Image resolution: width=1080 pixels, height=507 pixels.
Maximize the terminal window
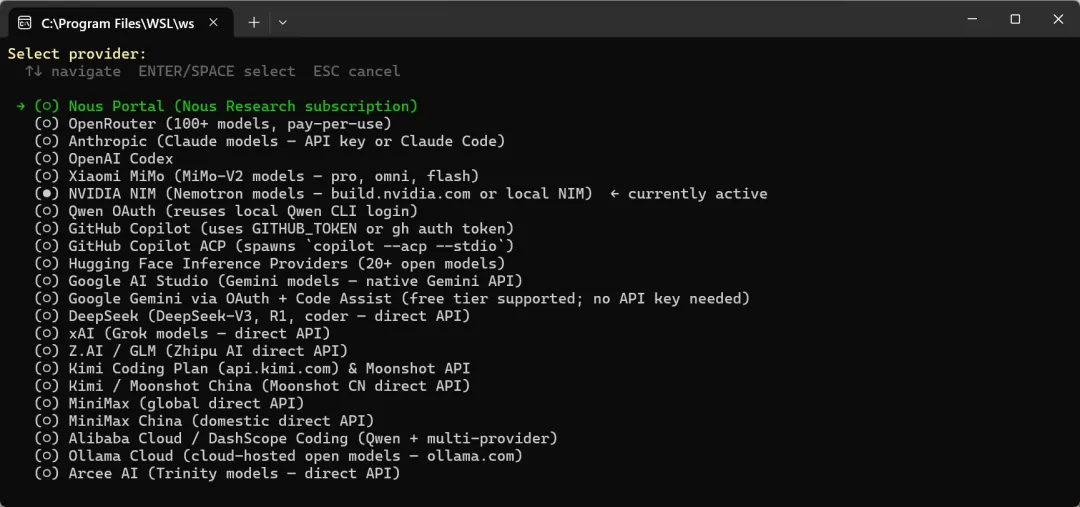click(x=1015, y=19)
